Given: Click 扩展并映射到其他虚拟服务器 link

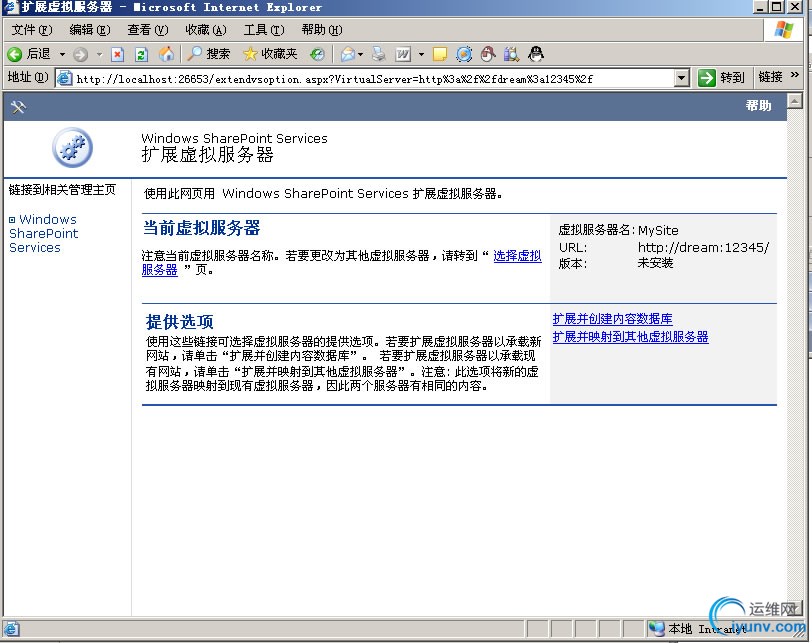Looking at the screenshot, I should coord(630,337).
